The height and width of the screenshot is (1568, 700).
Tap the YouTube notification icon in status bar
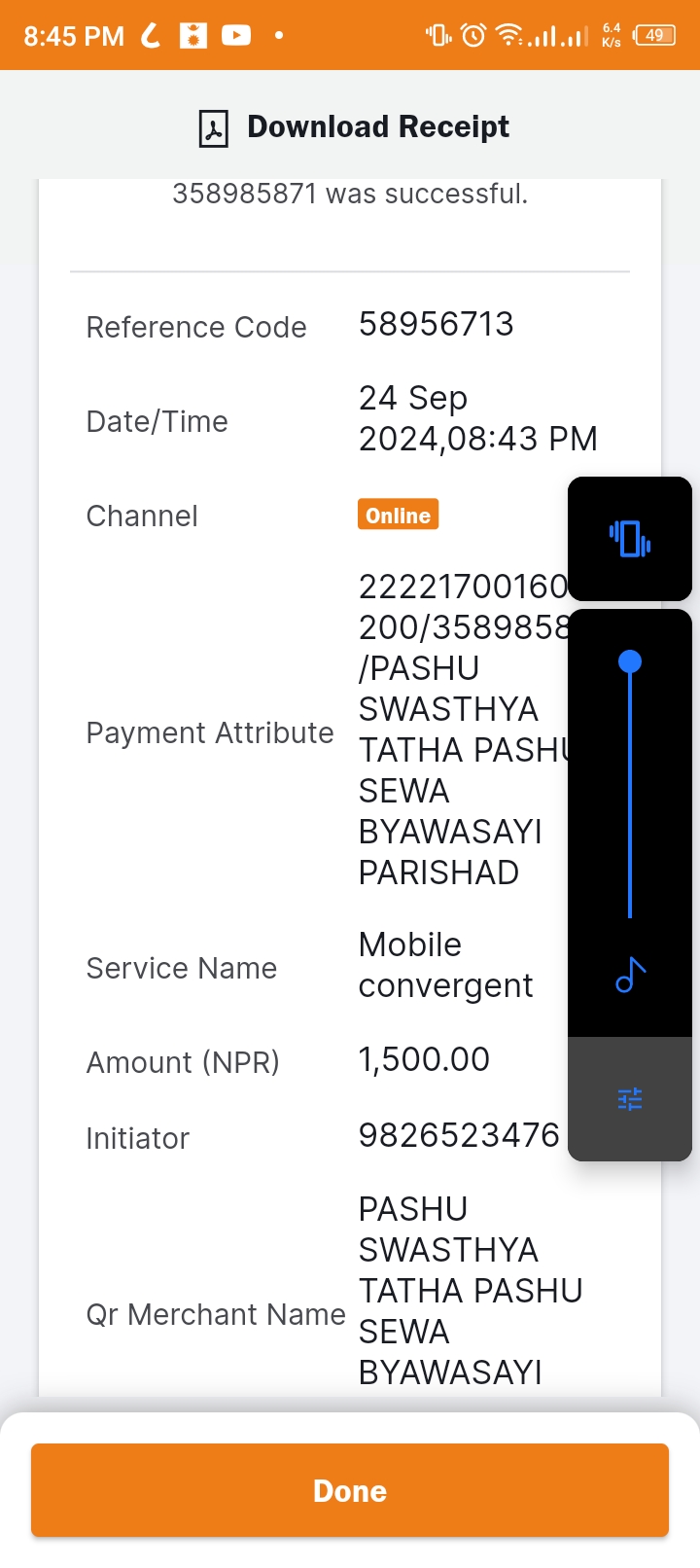[236, 36]
